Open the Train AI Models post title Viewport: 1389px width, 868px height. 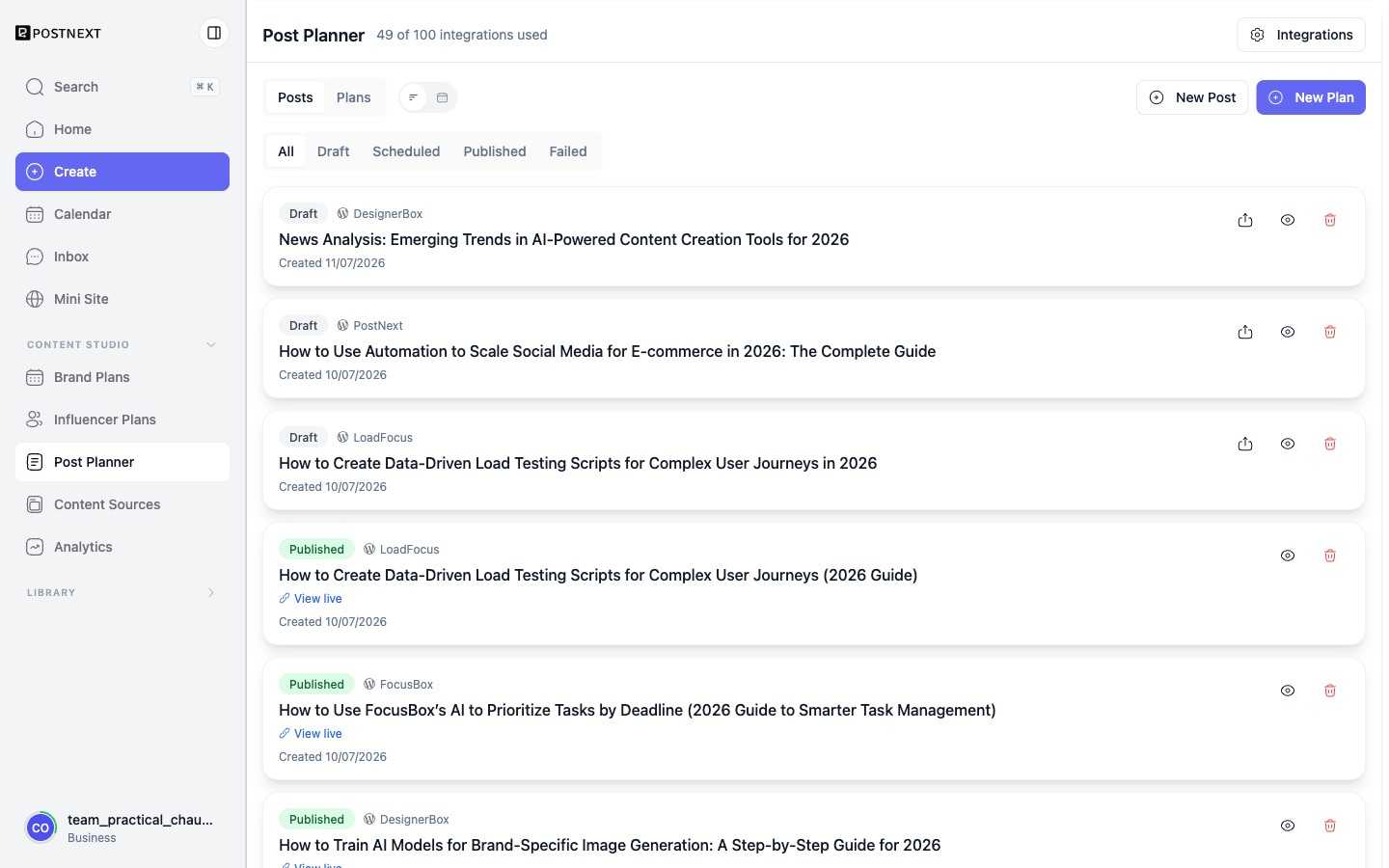[x=610, y=845]
